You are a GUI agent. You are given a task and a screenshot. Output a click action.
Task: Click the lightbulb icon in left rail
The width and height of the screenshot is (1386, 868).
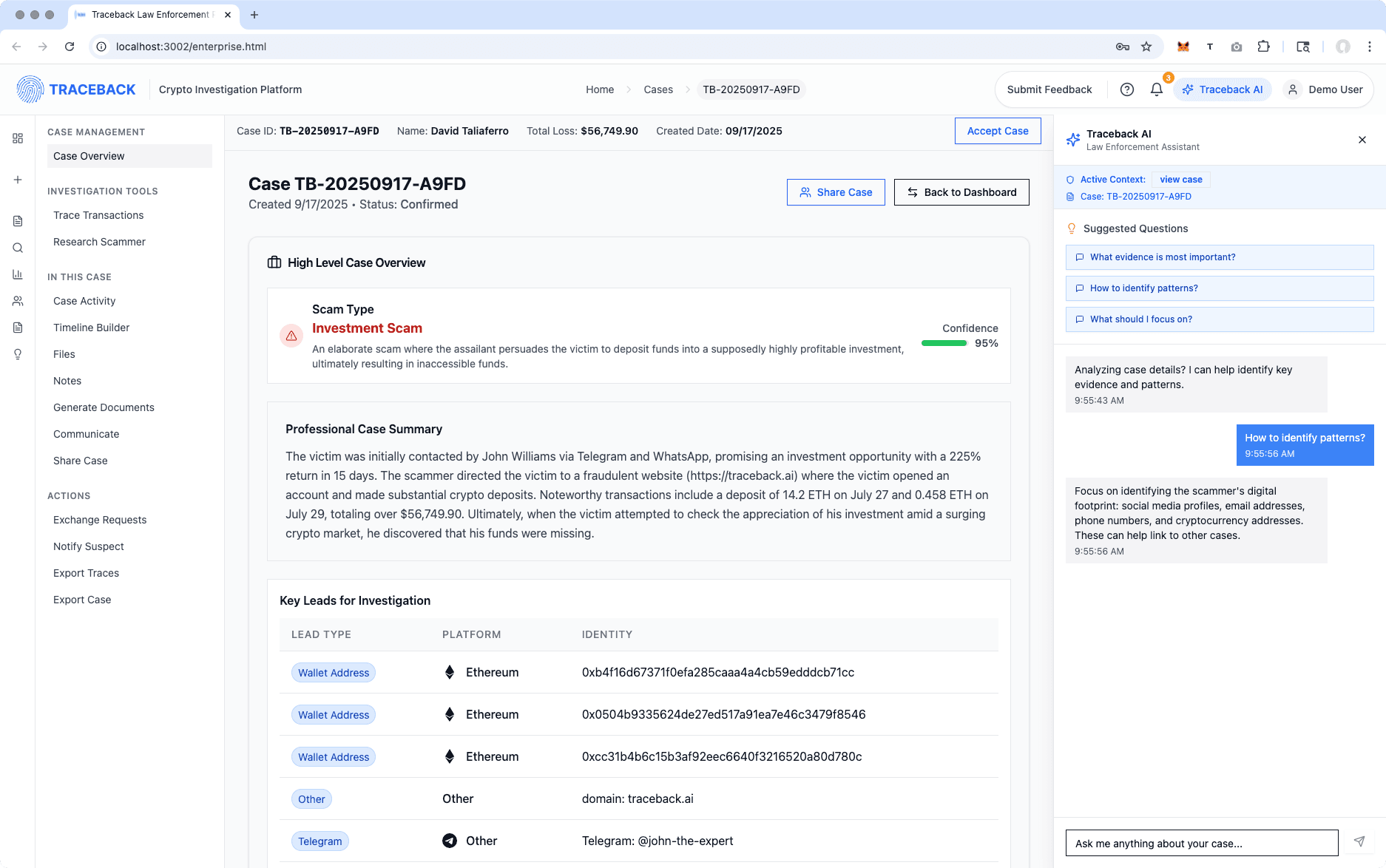18,354
